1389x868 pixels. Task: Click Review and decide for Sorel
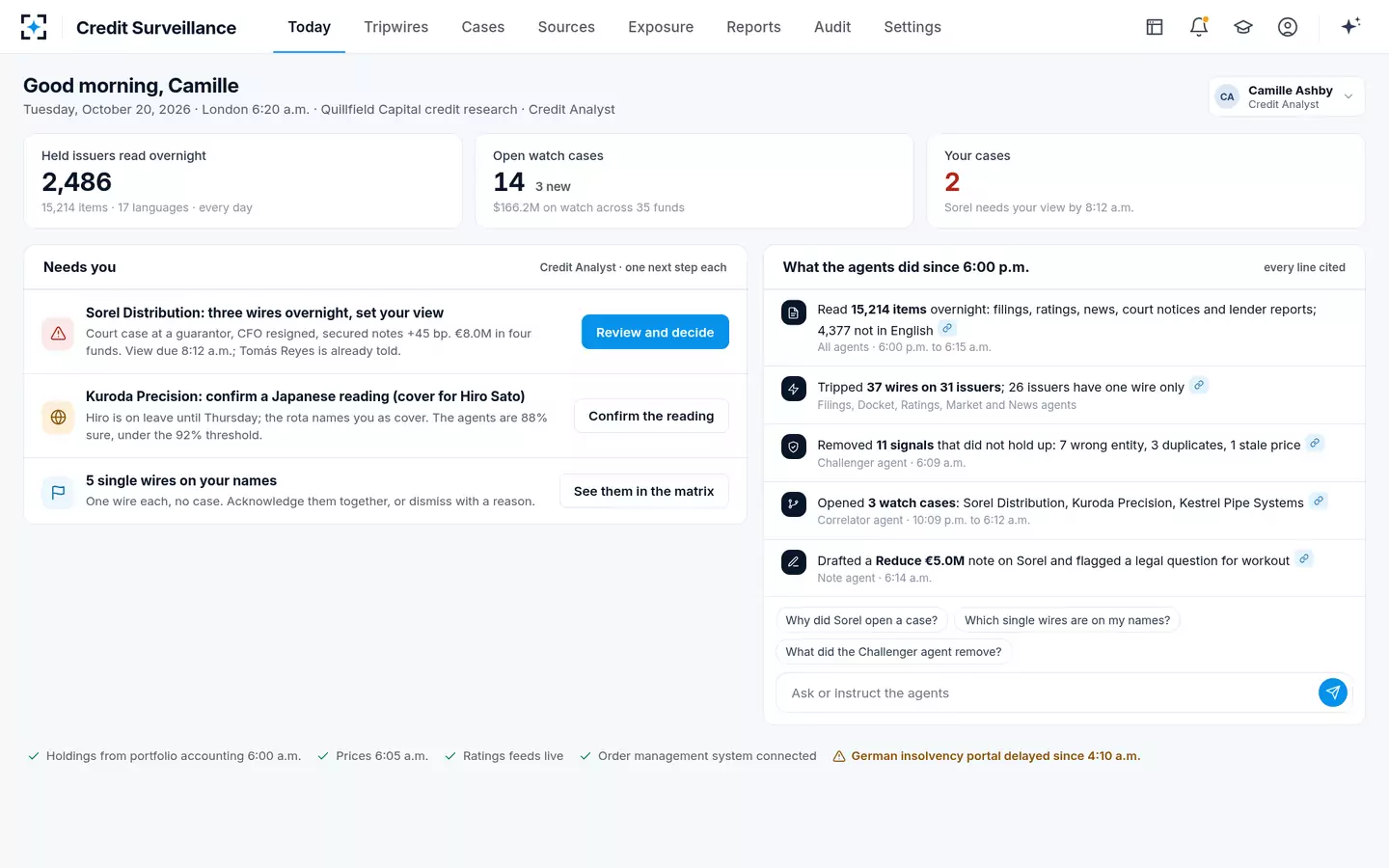[655, 332]
